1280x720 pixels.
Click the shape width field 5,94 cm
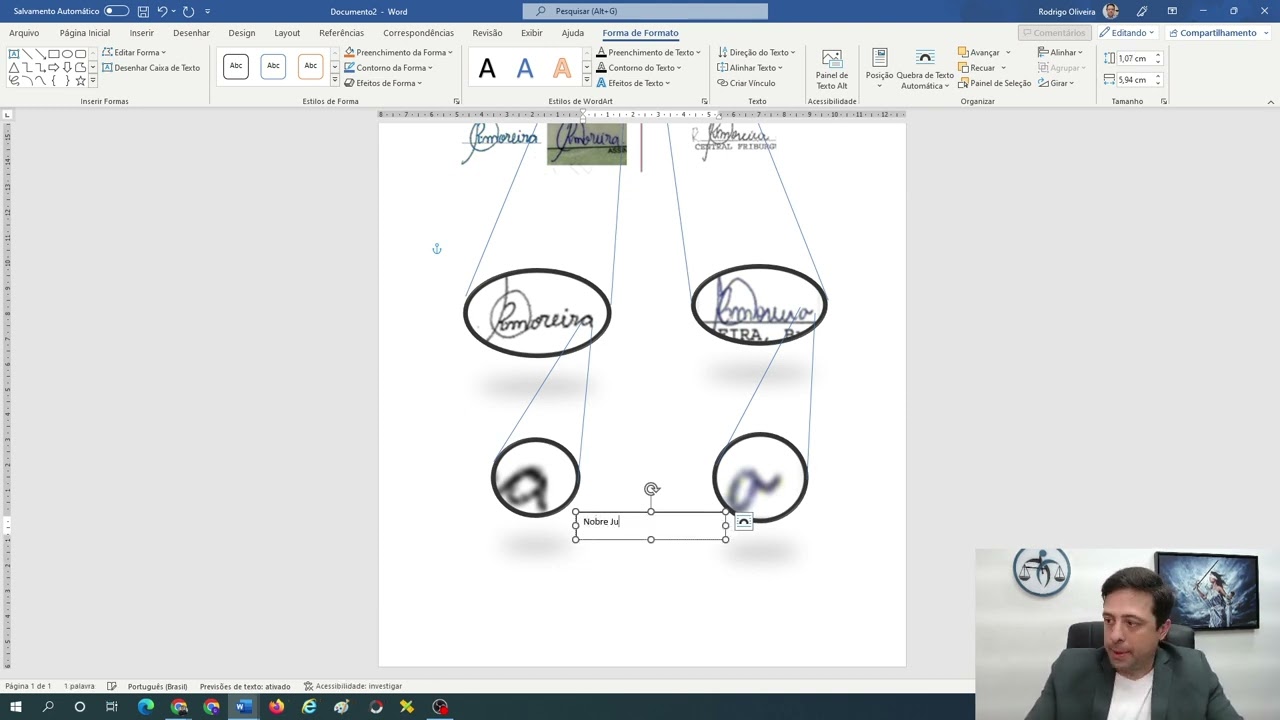pos(1135,80)
